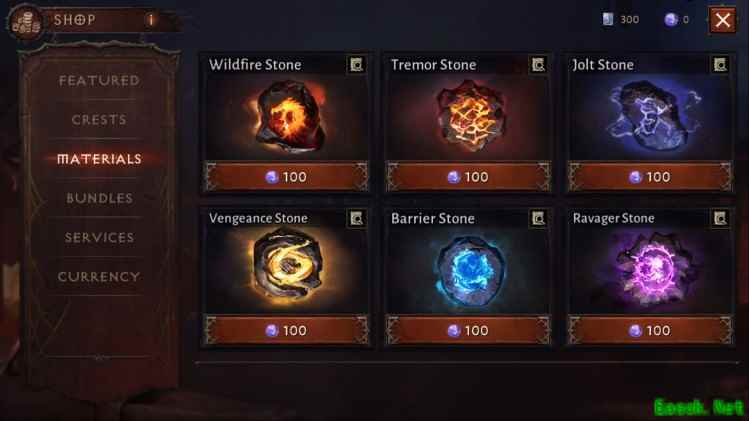This screenshot has width=749, height=421.
Task: Select the Ravager Stone image
Action: coord(652,270)
